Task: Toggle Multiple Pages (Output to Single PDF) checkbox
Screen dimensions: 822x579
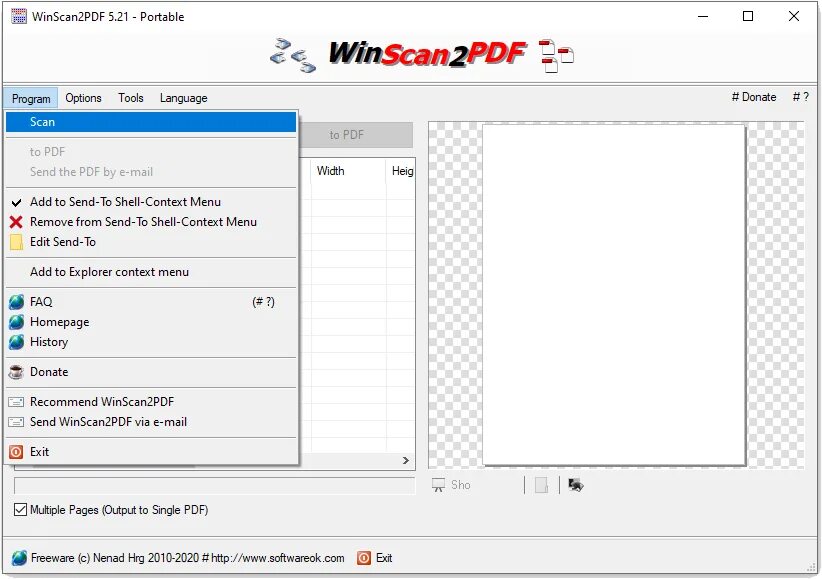Action: 20,509
